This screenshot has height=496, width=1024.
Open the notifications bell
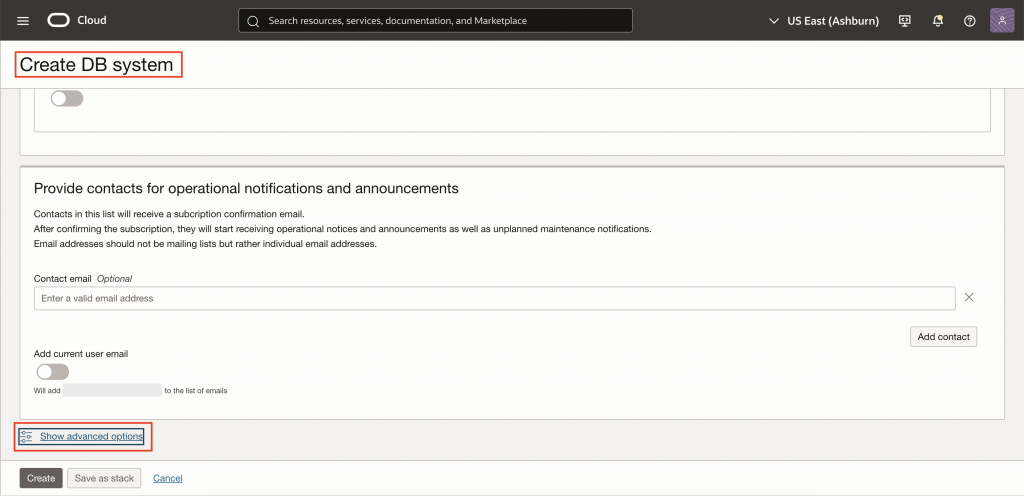pos(938,20)
